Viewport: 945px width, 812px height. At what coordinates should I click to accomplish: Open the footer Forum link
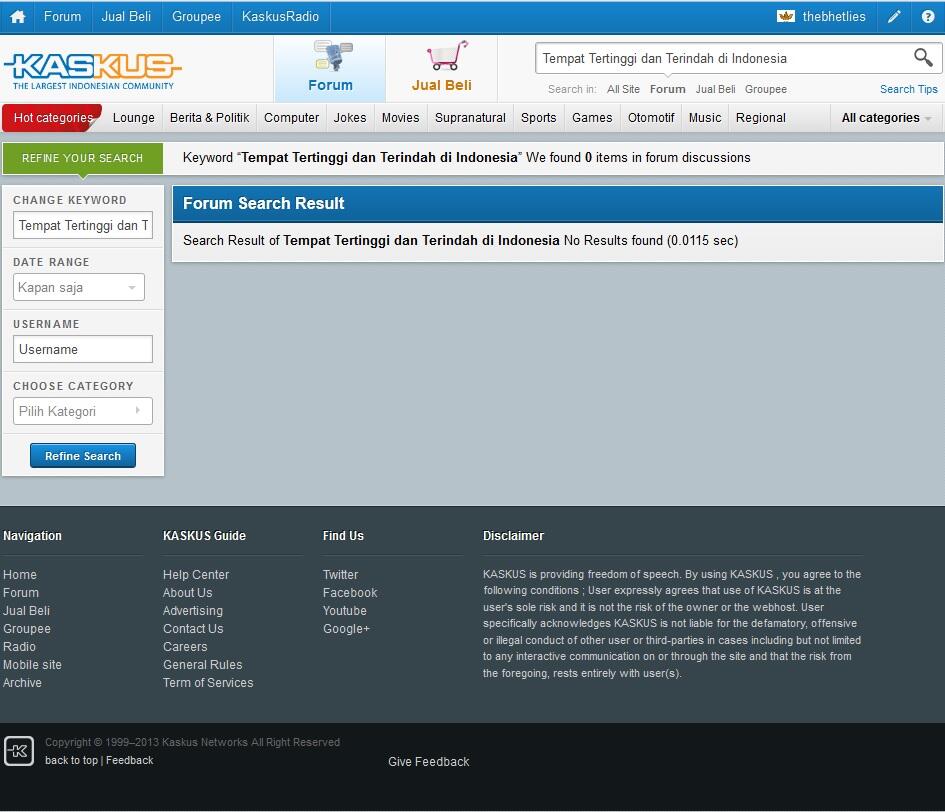[x=21, y=593]
